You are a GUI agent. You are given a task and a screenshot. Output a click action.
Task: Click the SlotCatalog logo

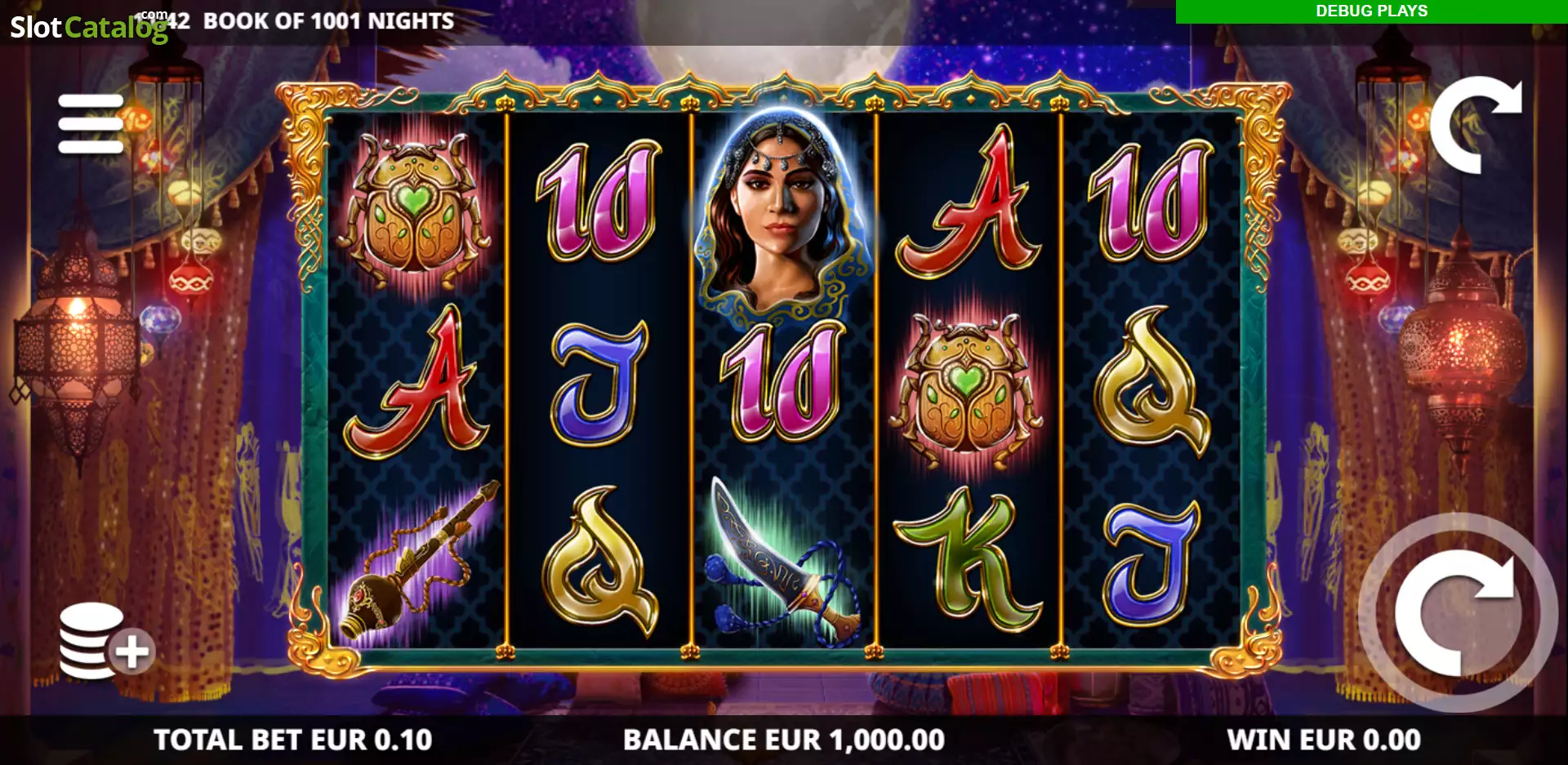(89, 27)
